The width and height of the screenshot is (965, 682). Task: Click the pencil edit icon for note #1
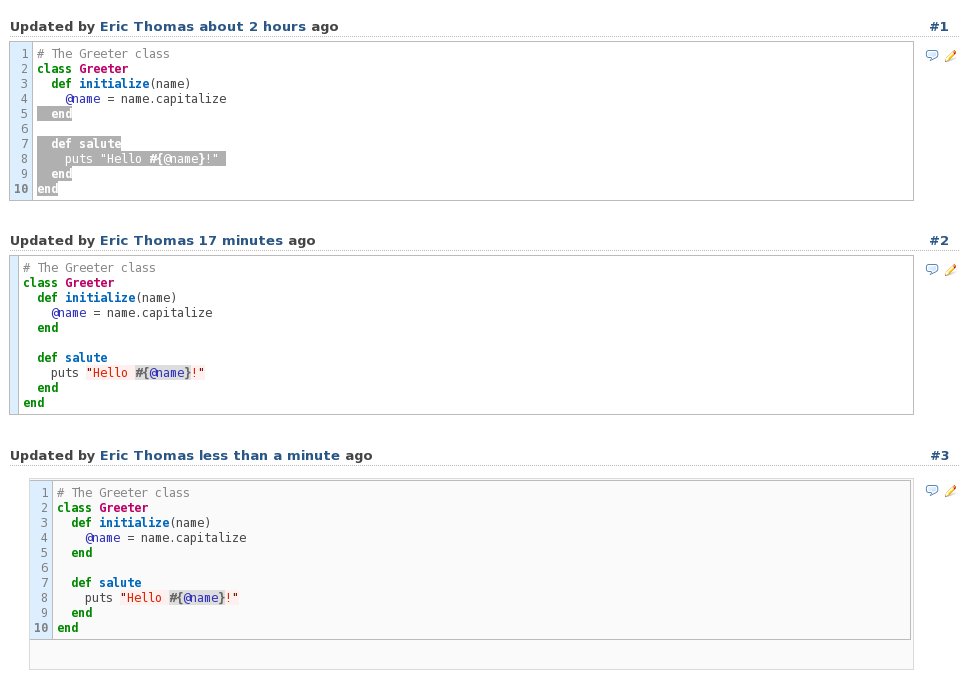point(951,55)
